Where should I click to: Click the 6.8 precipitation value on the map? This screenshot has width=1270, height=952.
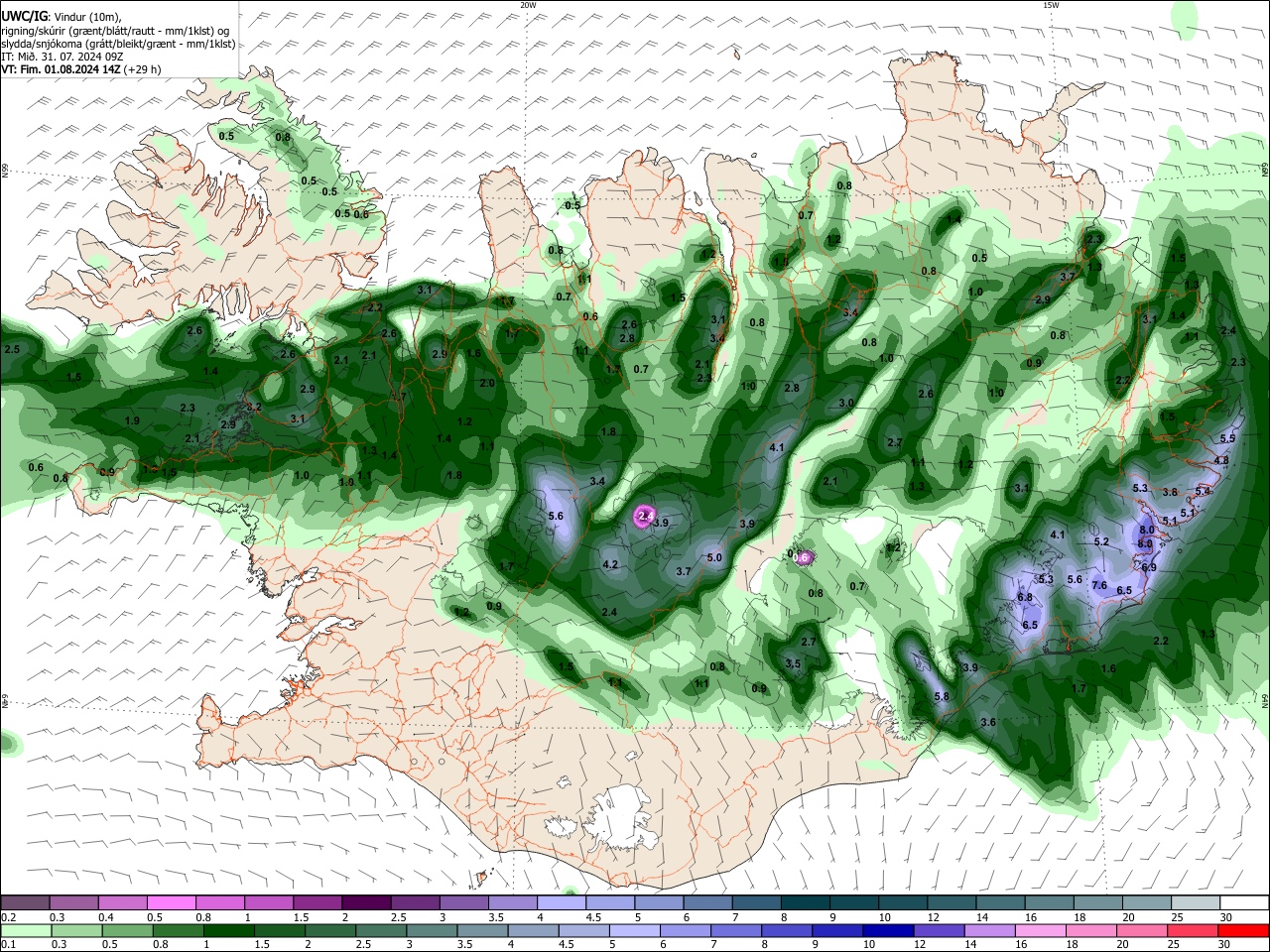1025,597
